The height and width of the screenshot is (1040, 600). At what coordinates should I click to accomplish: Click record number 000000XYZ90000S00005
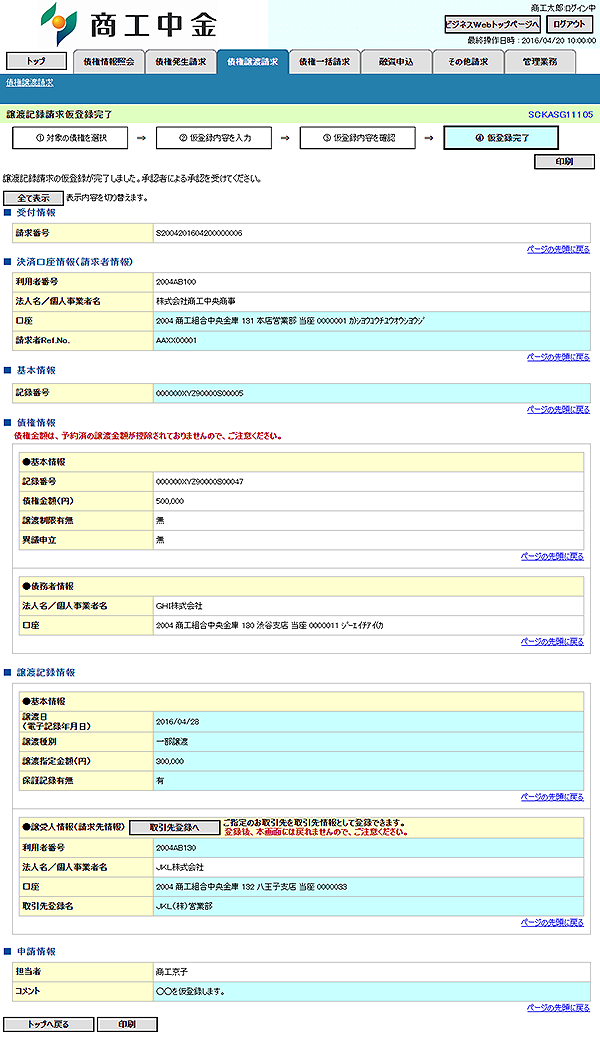[x=200, y=393]
